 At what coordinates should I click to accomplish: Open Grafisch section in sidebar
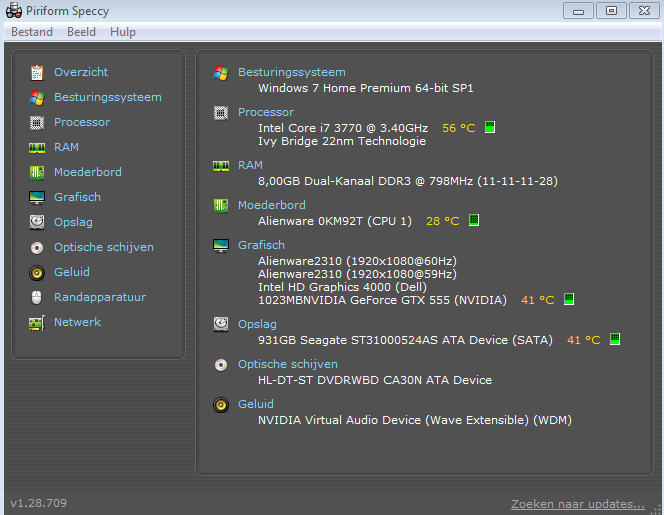(77, 197)
